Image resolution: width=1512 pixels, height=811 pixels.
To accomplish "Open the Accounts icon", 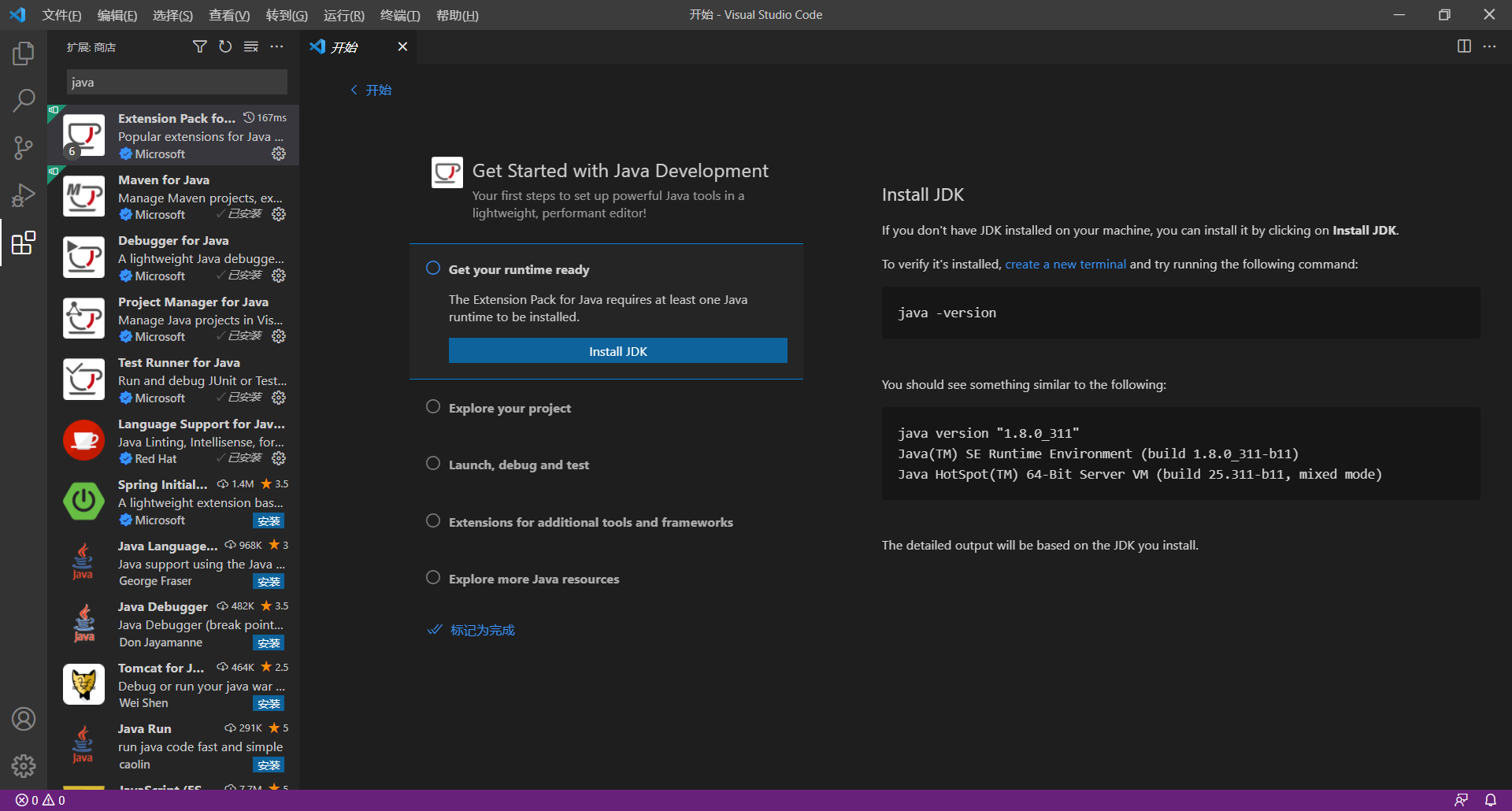I will pos(24,719).
